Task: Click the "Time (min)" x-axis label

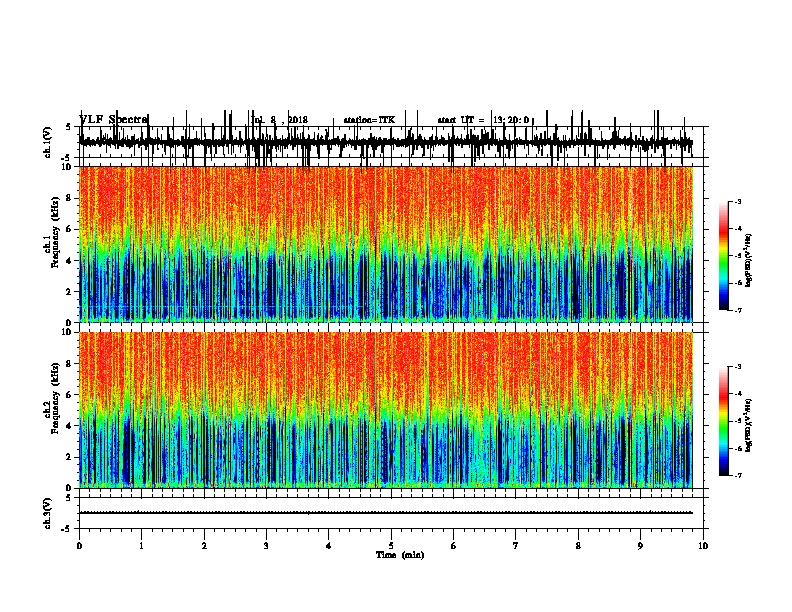Action: click(x=400, y=555)
